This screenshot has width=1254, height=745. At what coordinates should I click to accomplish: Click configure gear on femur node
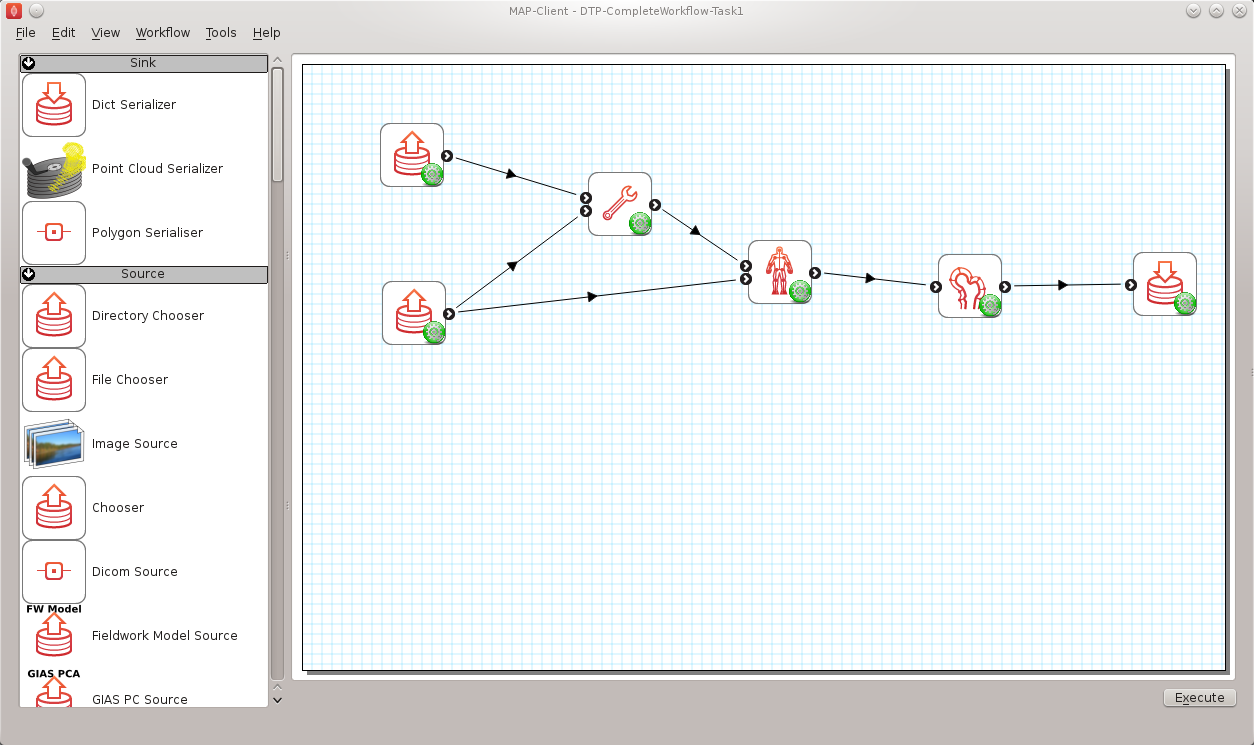pos(990,306)
